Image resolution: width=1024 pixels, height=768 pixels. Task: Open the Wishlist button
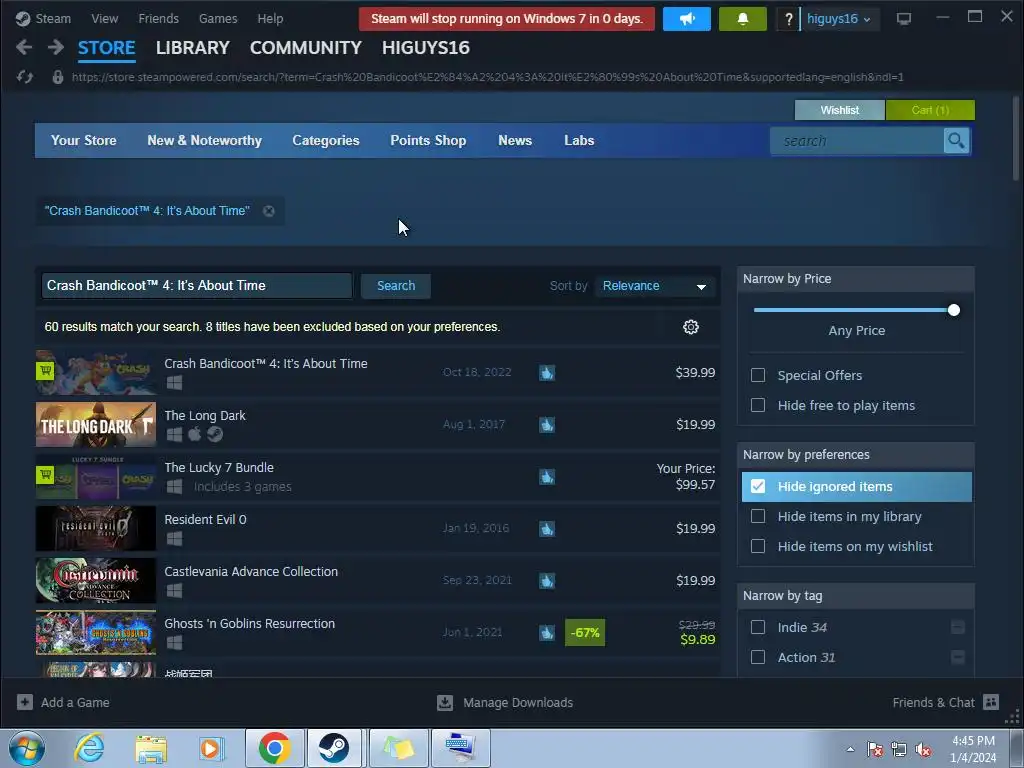click(x=840, y=110)
